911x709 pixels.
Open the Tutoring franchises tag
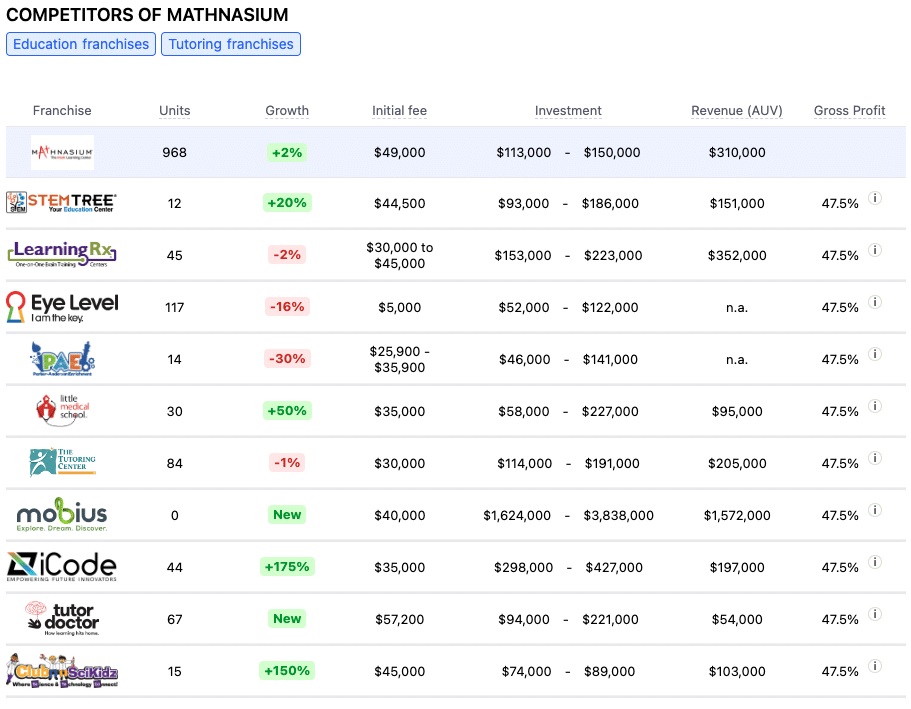click(x=231, y=44)
